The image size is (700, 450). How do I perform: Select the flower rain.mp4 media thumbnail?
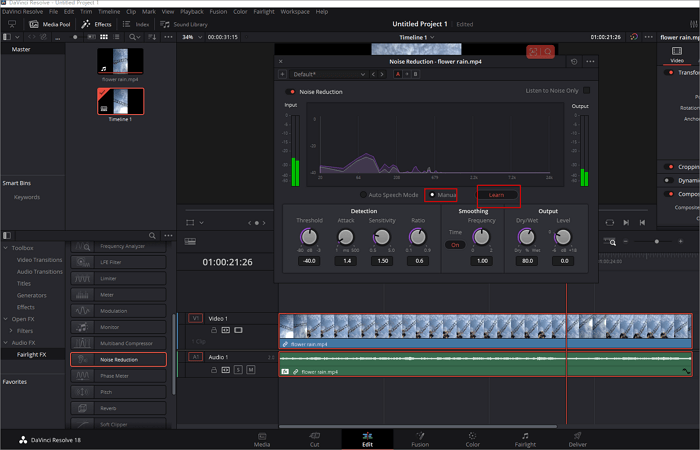120,61
